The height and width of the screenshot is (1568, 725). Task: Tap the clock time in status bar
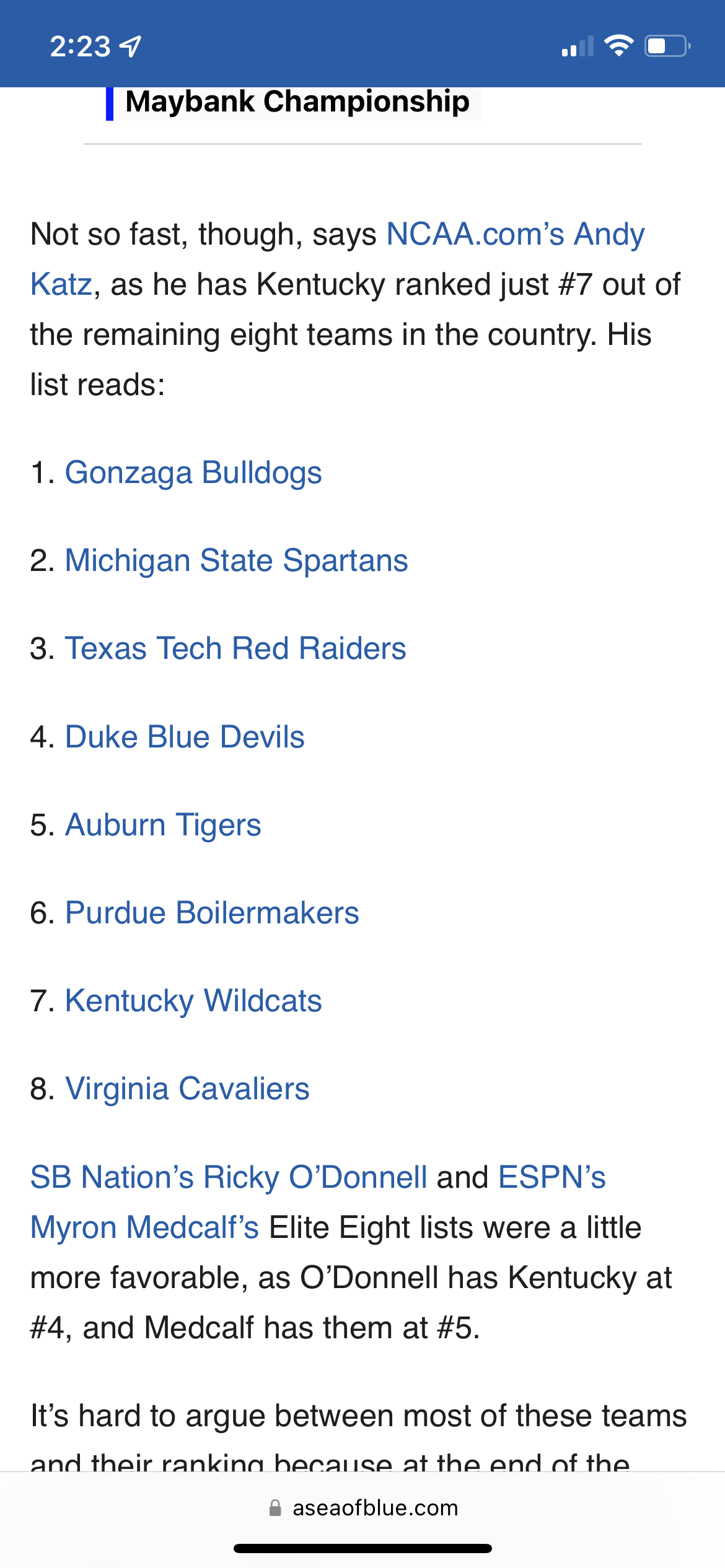[80, 46]
